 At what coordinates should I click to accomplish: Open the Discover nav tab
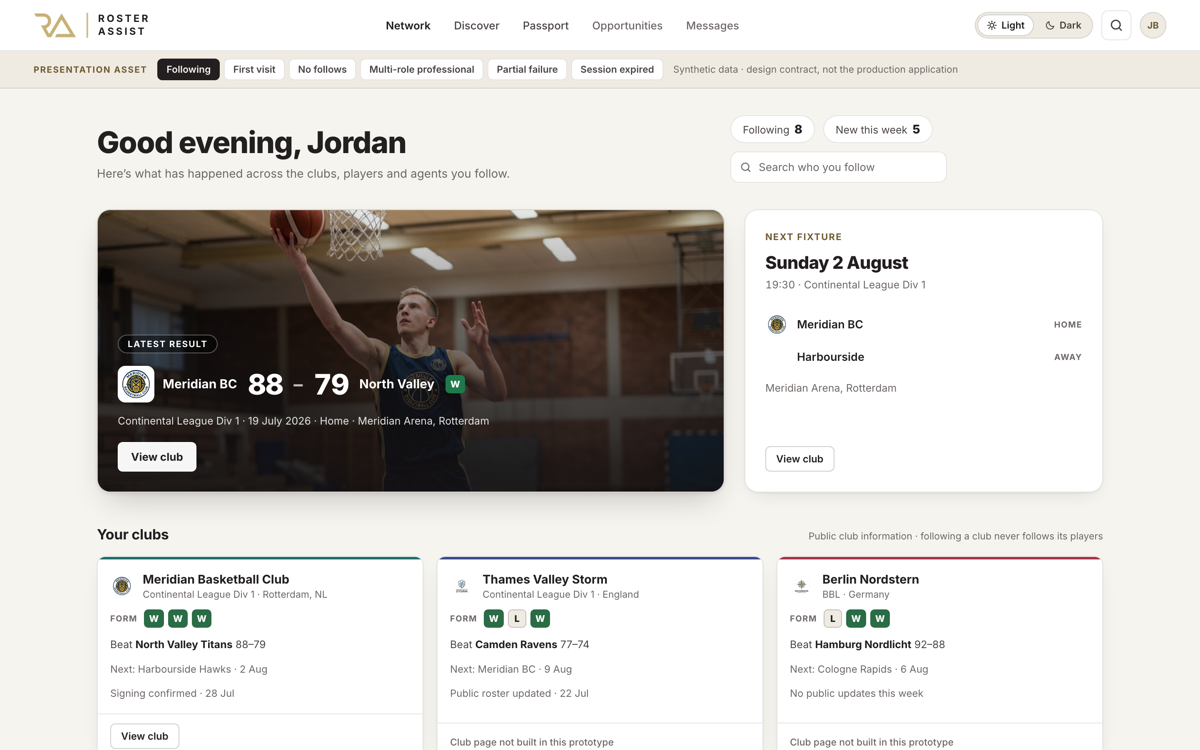point(476,25)
